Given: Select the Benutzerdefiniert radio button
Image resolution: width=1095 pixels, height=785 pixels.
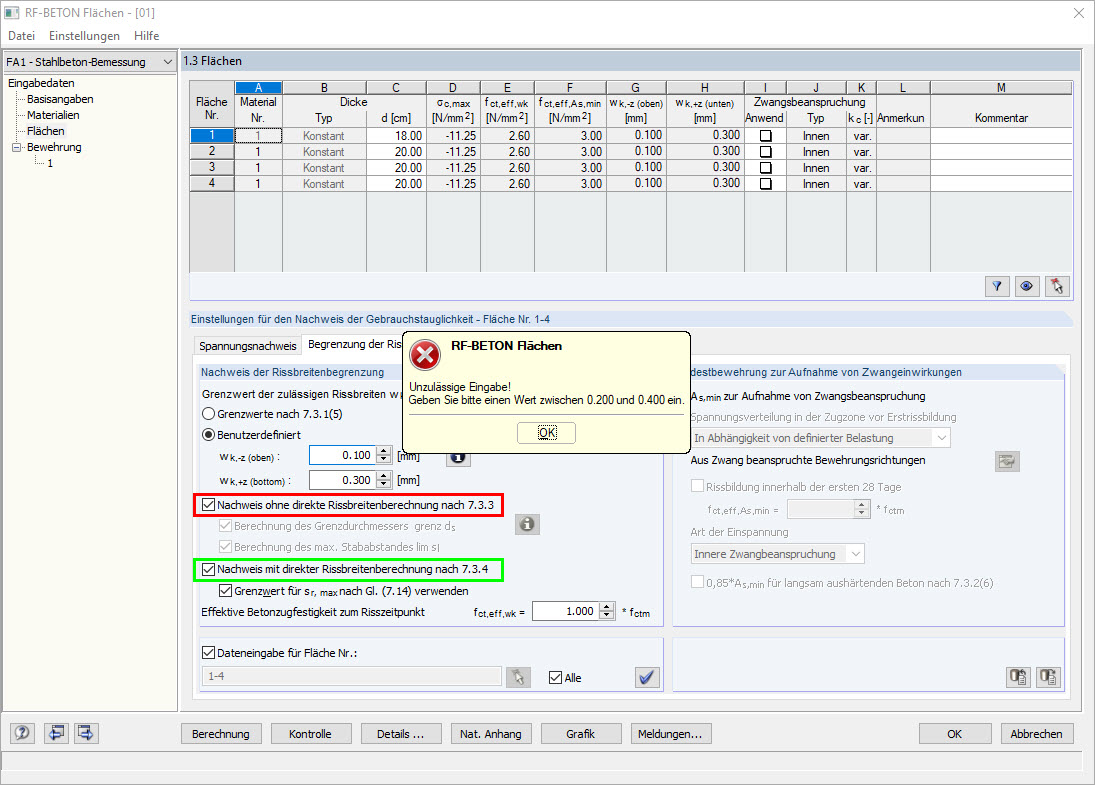Looking at the screenshot, I should 208,434.
